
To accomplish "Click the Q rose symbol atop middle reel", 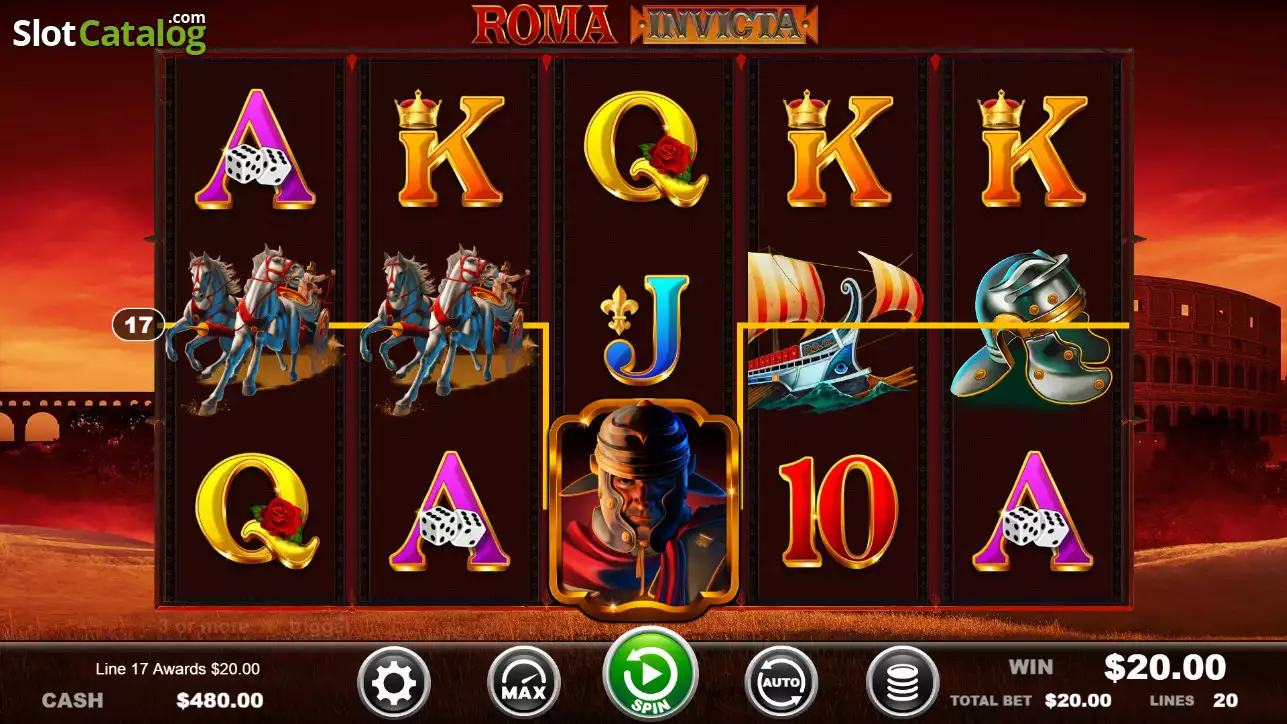I will coord(646,149).
